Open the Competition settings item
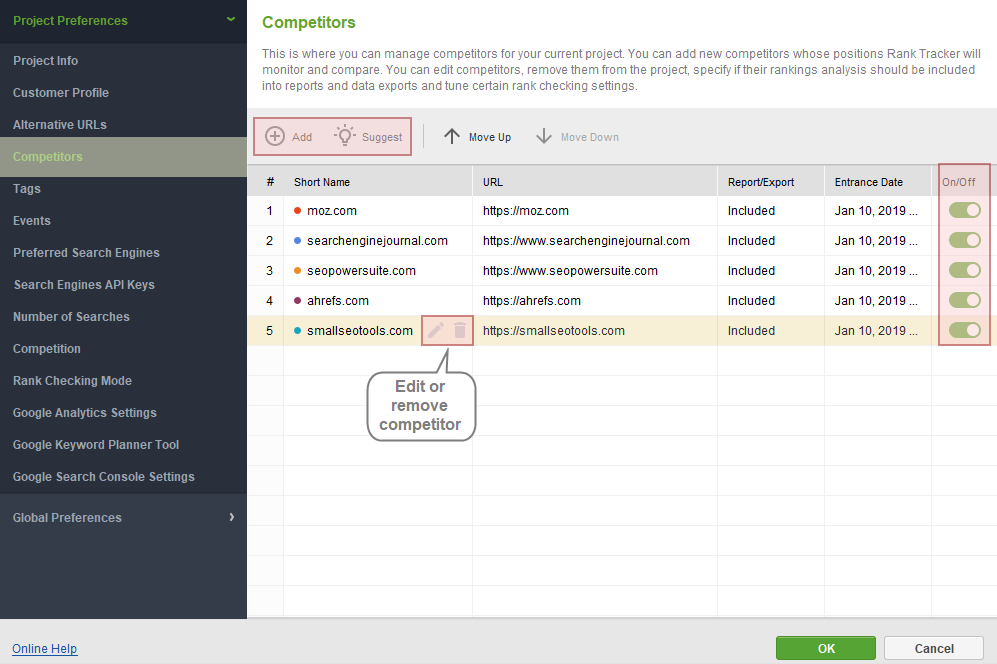This screenshot has height=664, width=997. coord(123,349)
